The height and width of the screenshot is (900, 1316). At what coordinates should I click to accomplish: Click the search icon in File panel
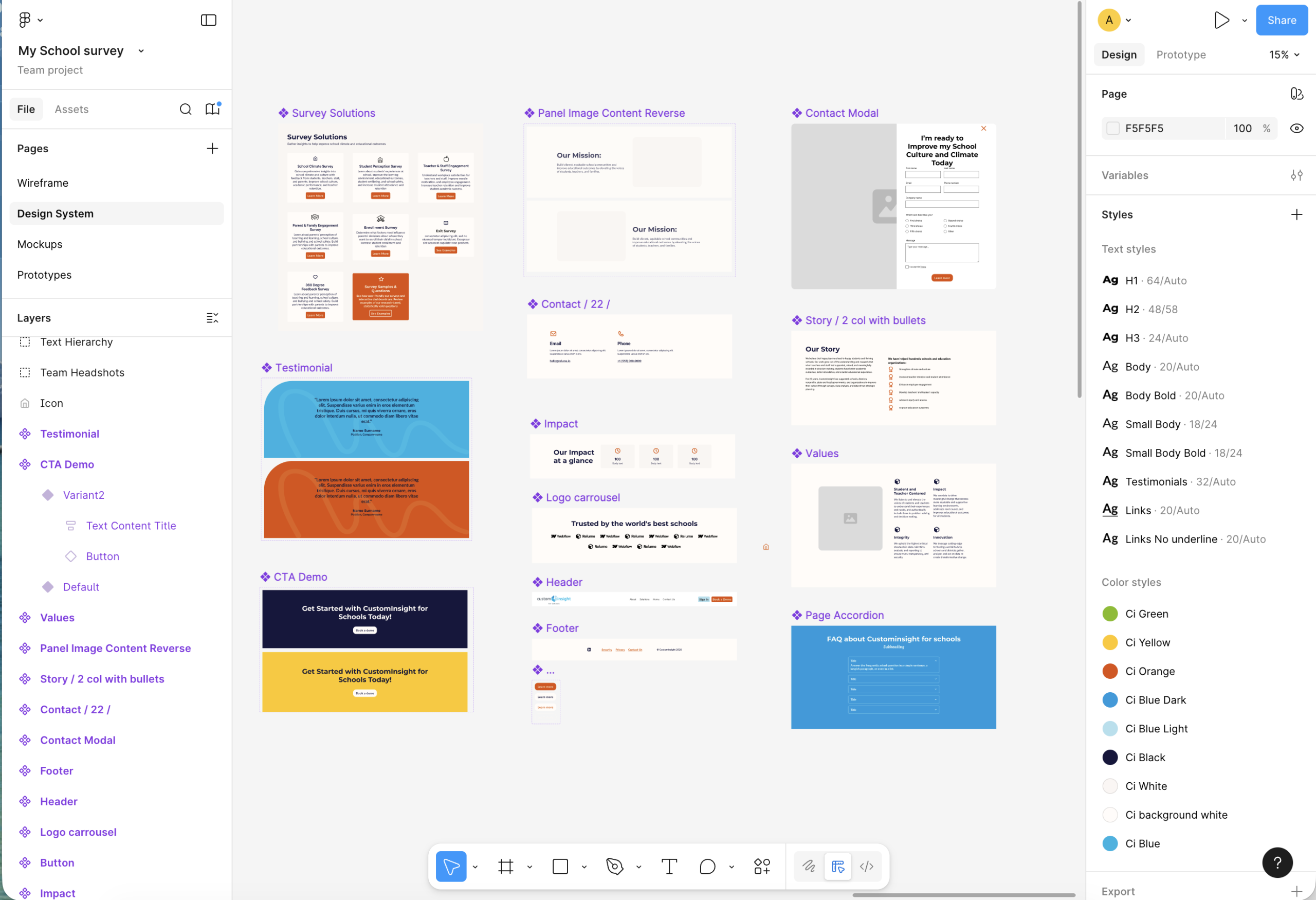185,110
